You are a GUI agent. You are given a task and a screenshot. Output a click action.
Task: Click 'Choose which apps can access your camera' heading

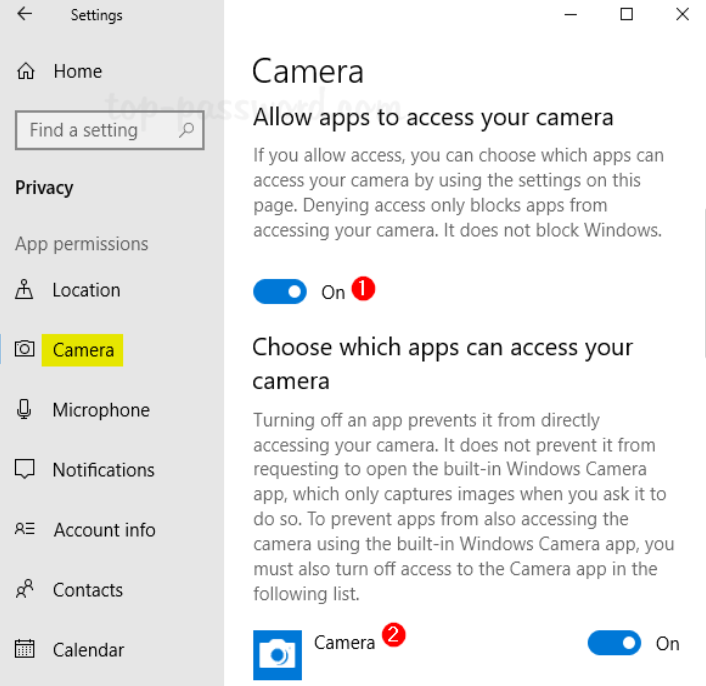coord(442,364)
